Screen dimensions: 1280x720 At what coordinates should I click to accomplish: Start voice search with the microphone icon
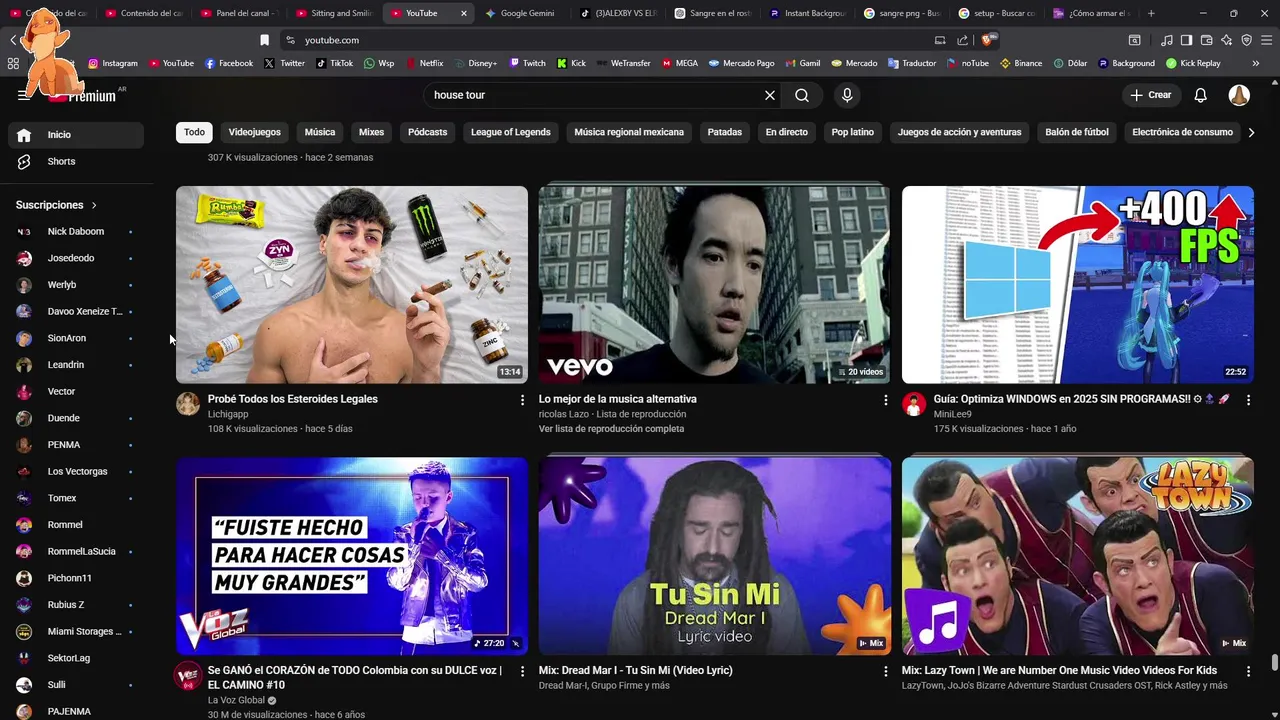coord(847,95)
